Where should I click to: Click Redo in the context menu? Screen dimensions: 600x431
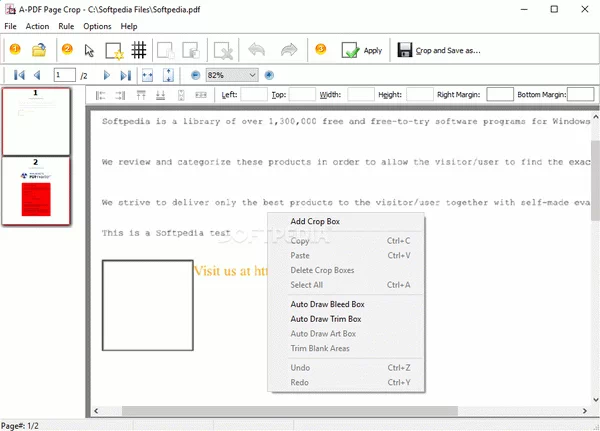tap(346, 382)
